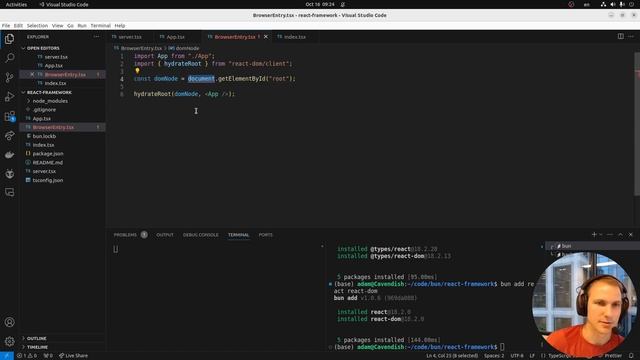This screenshot has height=360, width=640.
Task: Open package.json in file tree
Action: point(48,153)
